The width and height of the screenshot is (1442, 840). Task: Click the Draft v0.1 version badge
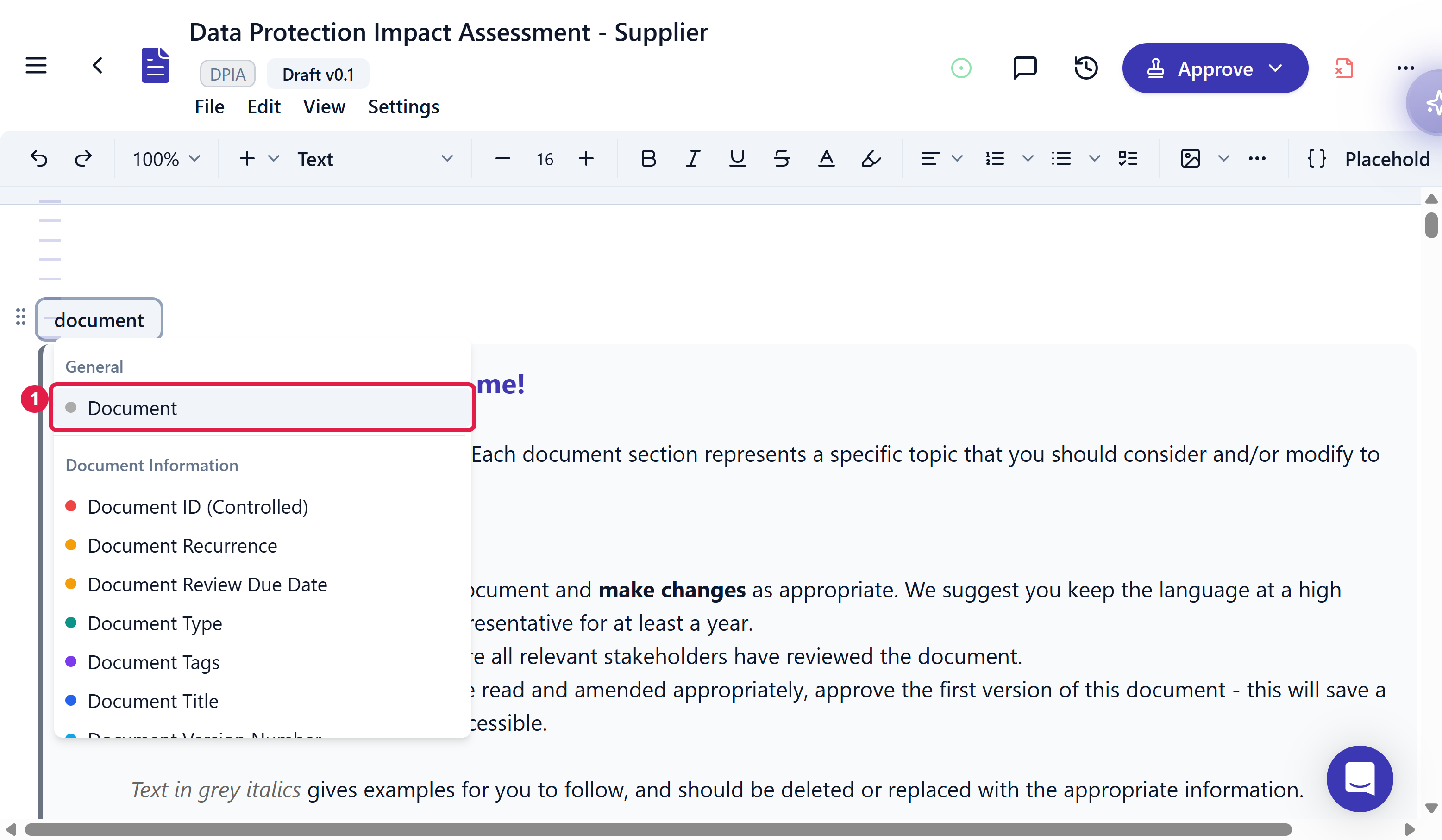click(318, 74)
